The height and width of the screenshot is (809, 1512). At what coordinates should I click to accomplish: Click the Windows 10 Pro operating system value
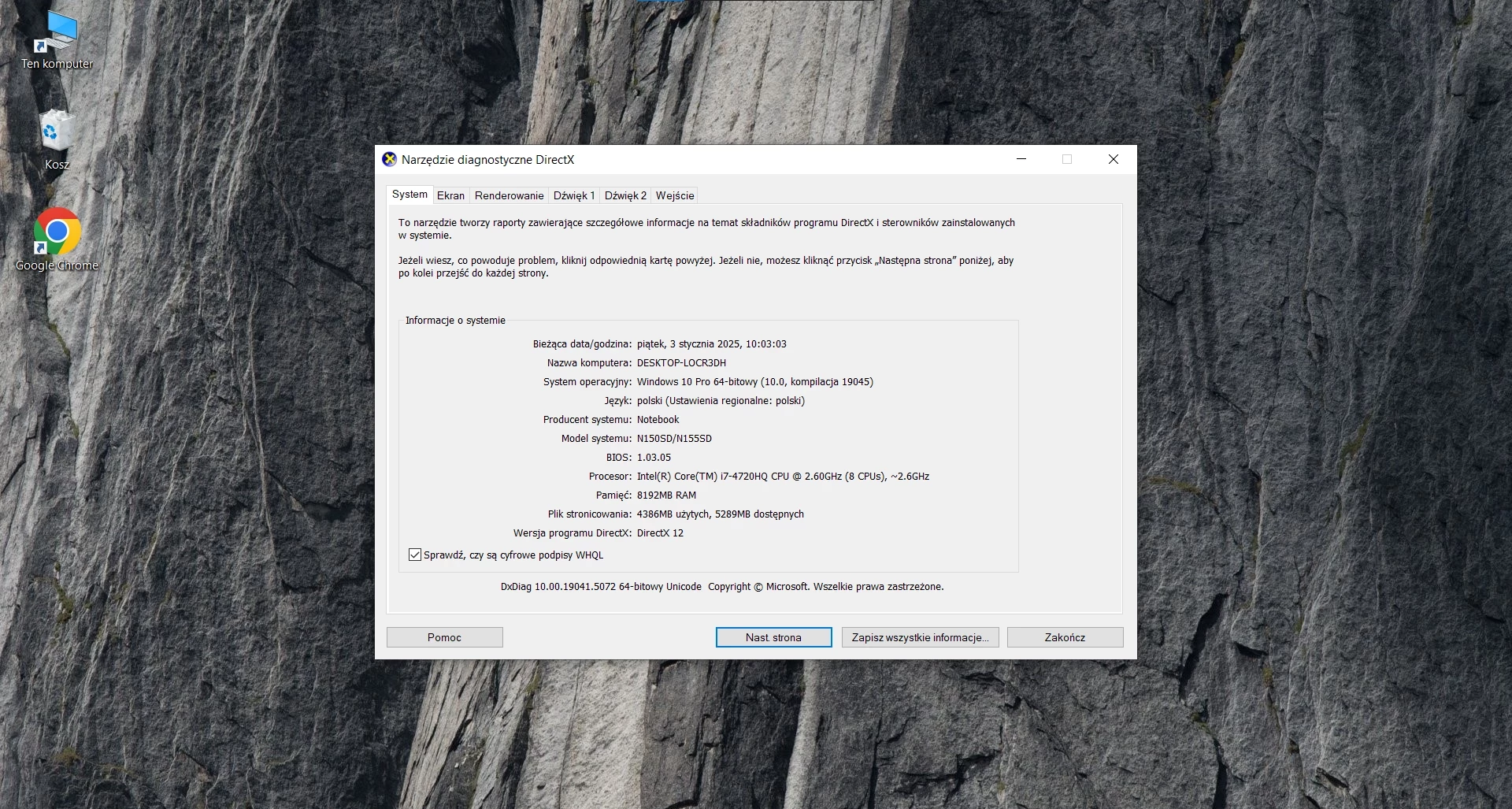tap(754, 382)
